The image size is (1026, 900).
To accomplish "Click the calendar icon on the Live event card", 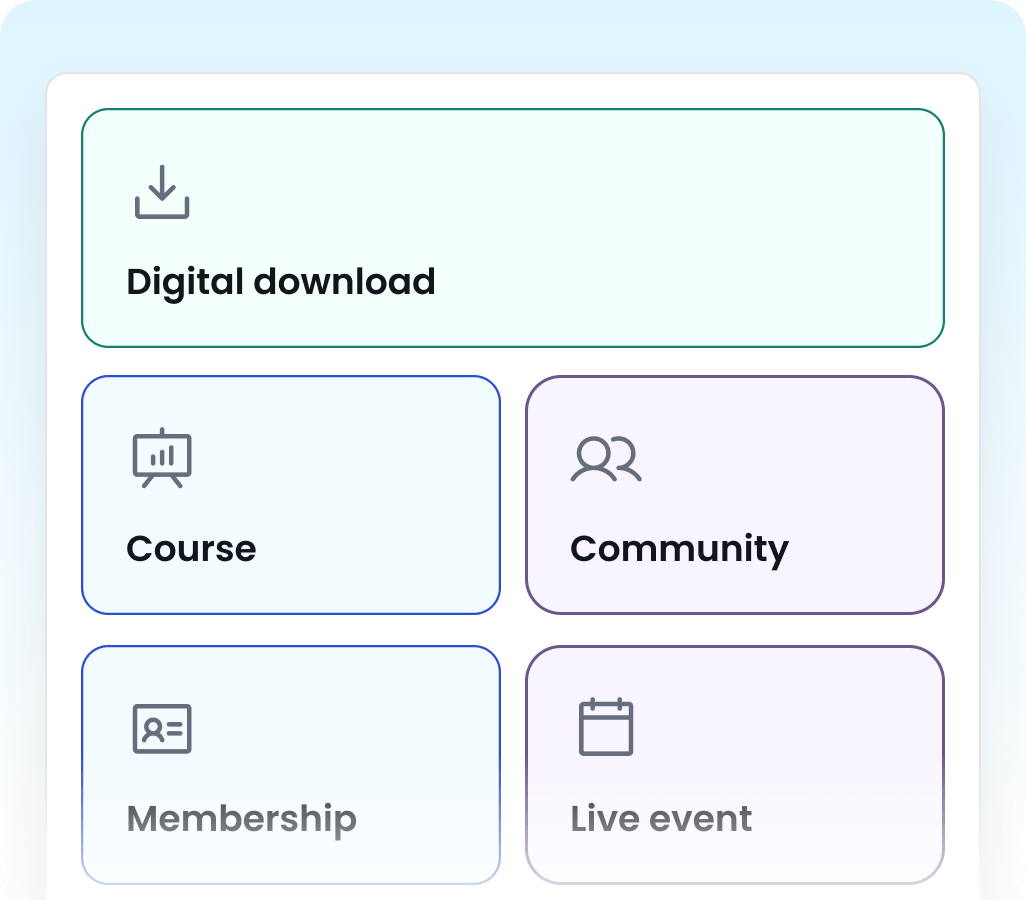I will (x=606, y=727).
